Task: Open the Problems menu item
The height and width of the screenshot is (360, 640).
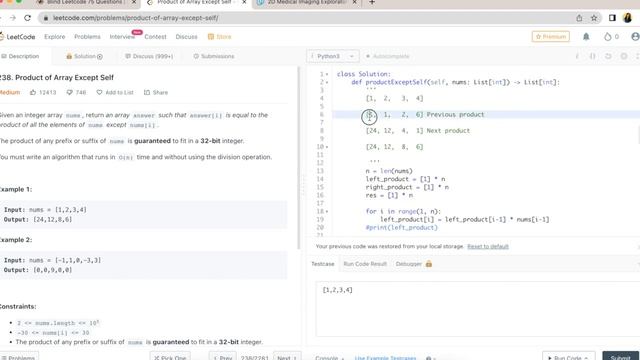Action: pyautogui.click(x=87, y=37)
